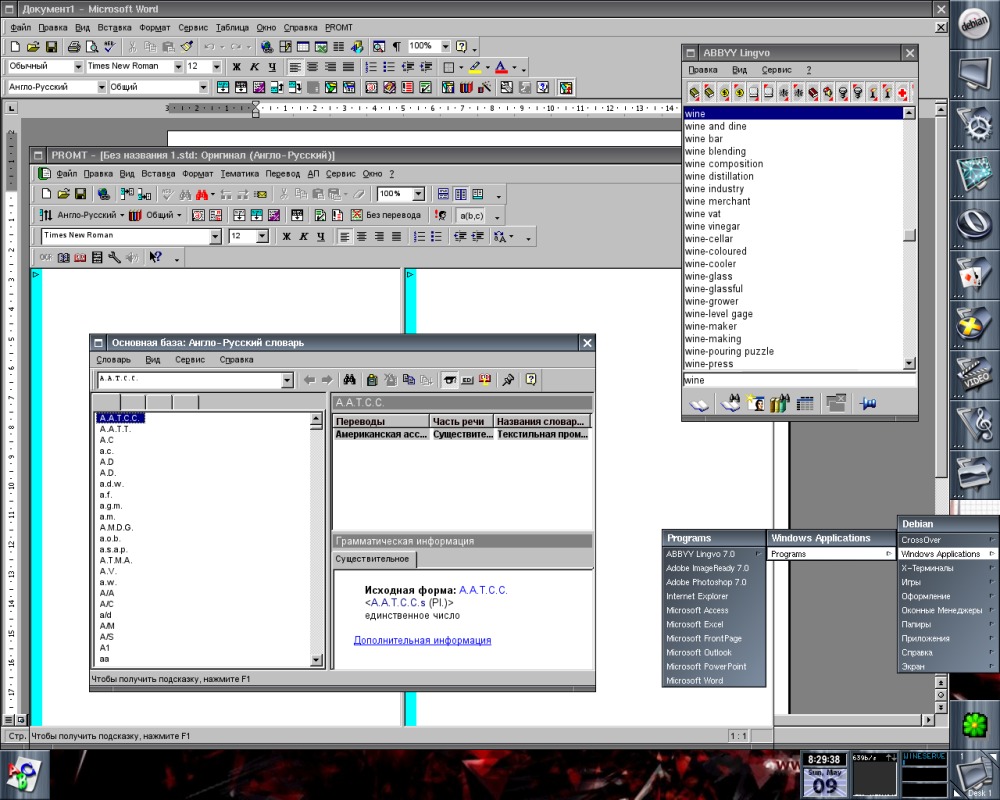Screen dimensions: 1000x800
Task: Toggle underline Ч in Word formatting toolbar
Action: pyautogui.click(x=272, y=67)
